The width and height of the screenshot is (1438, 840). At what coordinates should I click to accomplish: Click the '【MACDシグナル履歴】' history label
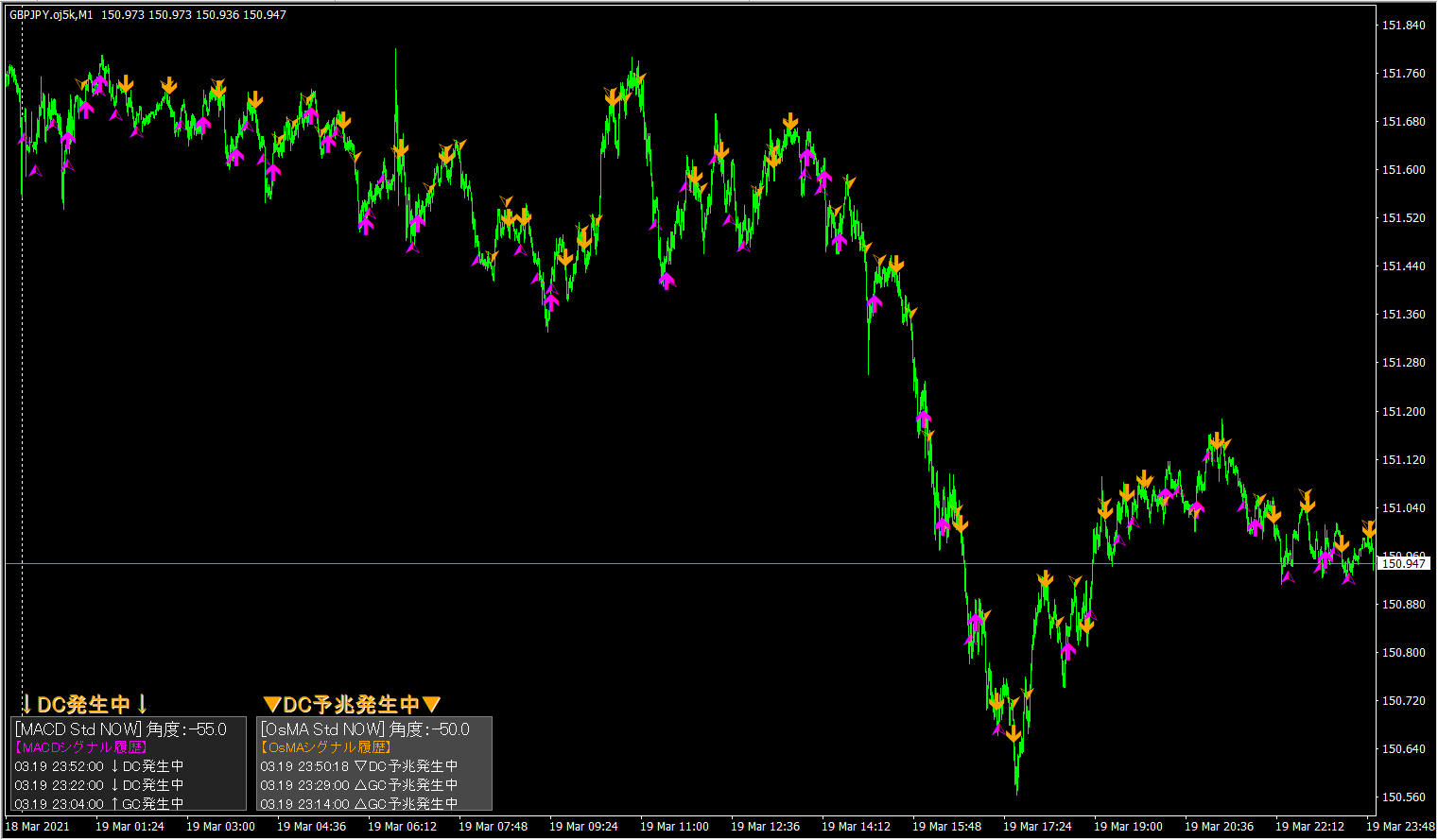80,747
